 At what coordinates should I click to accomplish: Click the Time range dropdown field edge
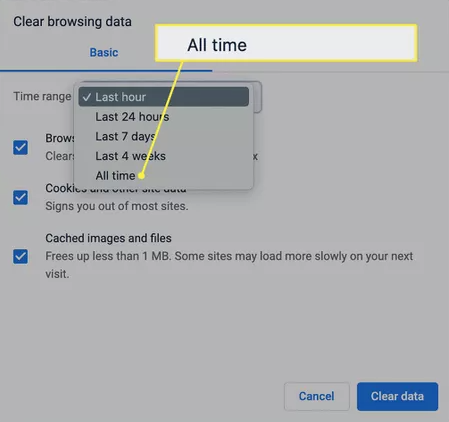(257, 97)
